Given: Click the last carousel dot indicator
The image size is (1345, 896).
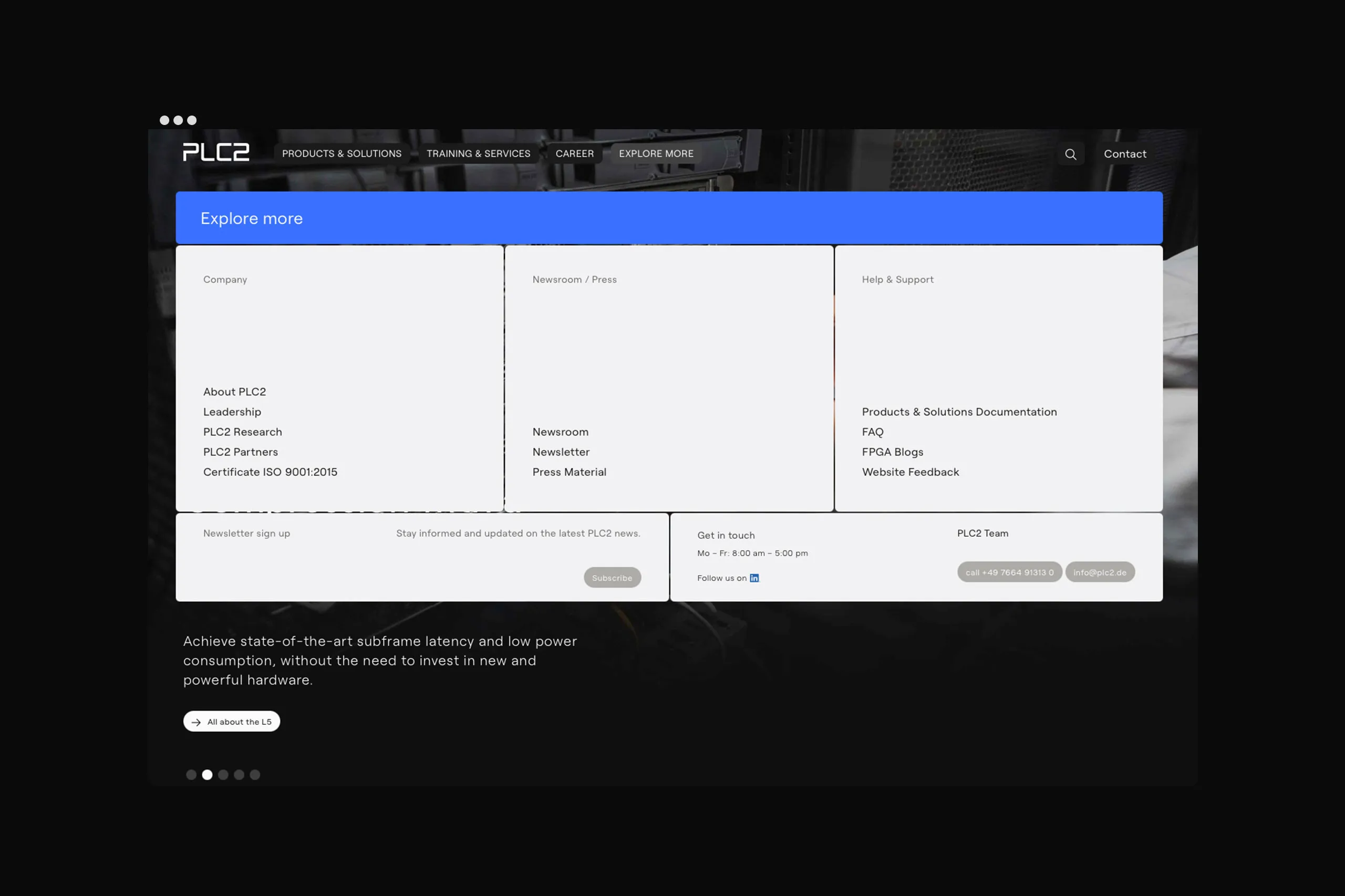Looking at the screenshot, I should 255,775.
